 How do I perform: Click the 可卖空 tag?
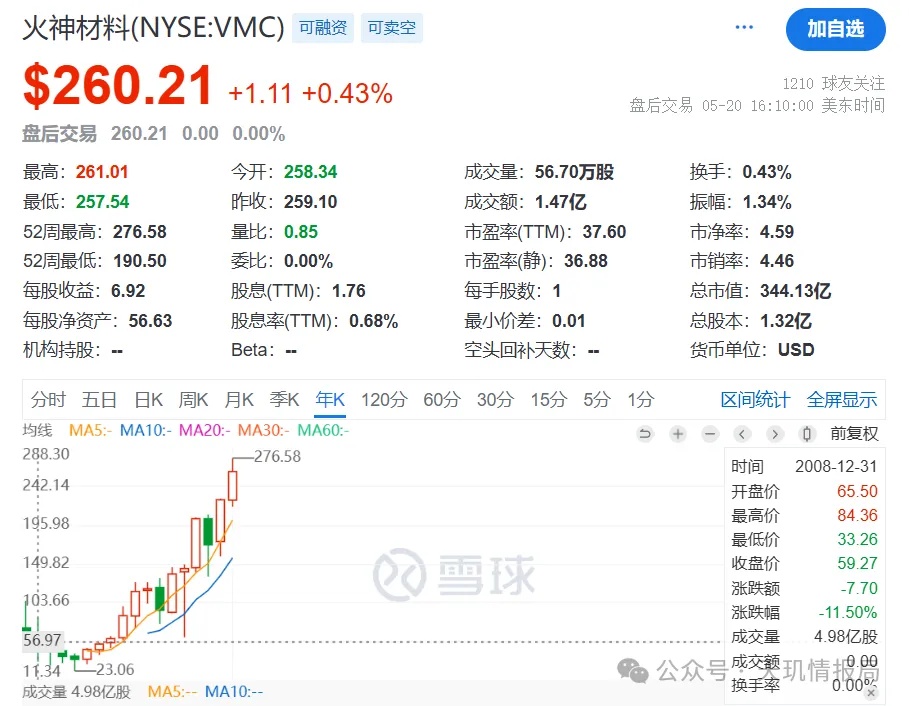point(391,28)
